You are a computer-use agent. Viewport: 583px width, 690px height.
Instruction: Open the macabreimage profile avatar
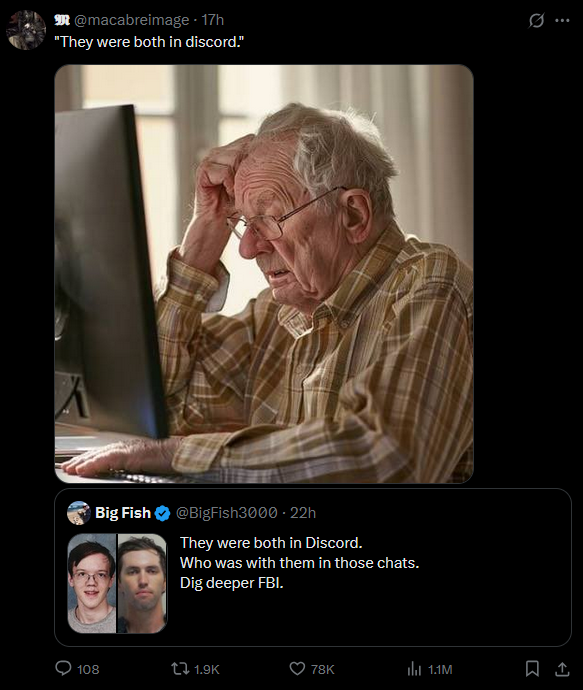click(x=26, y=30)
